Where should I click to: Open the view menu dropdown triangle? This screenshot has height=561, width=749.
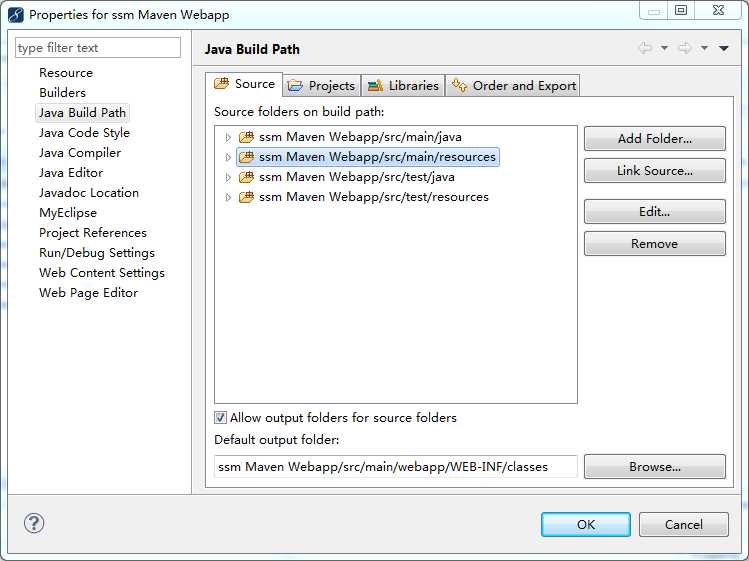coord(724,48)
